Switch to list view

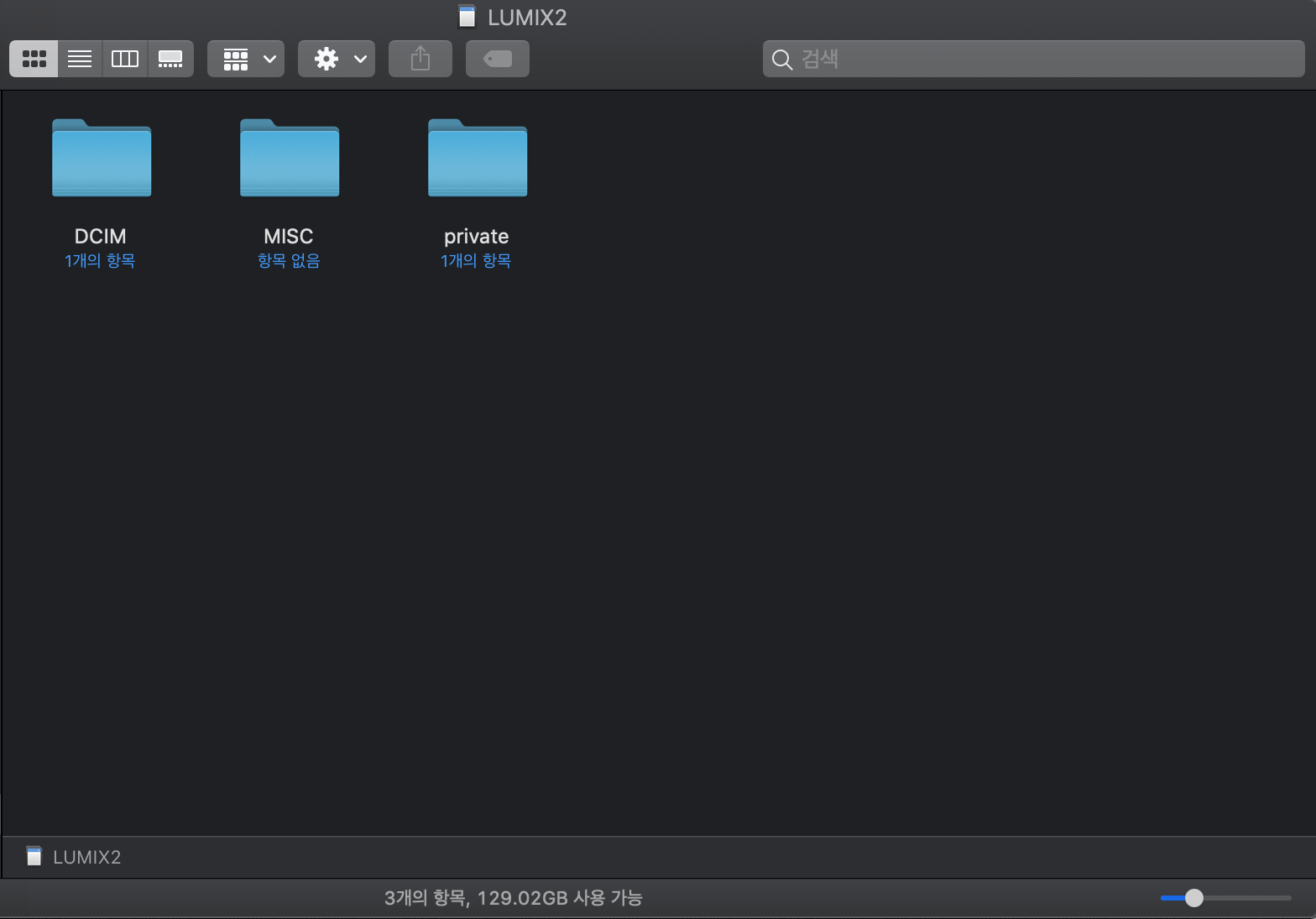point(80,59)
